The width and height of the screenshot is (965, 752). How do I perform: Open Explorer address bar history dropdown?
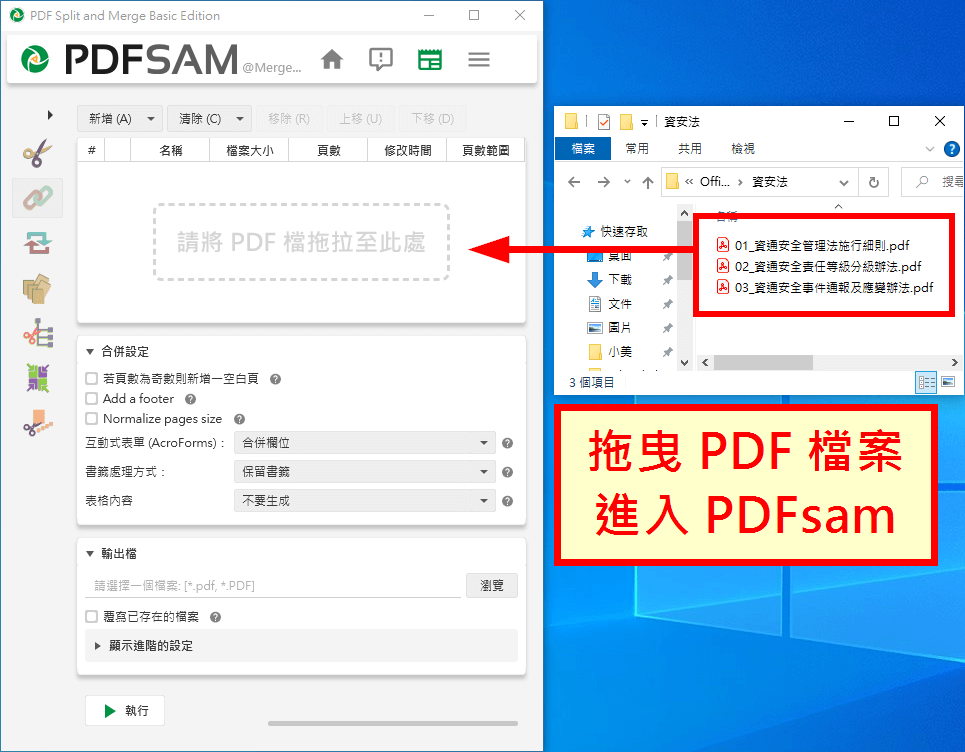[844, 182]
